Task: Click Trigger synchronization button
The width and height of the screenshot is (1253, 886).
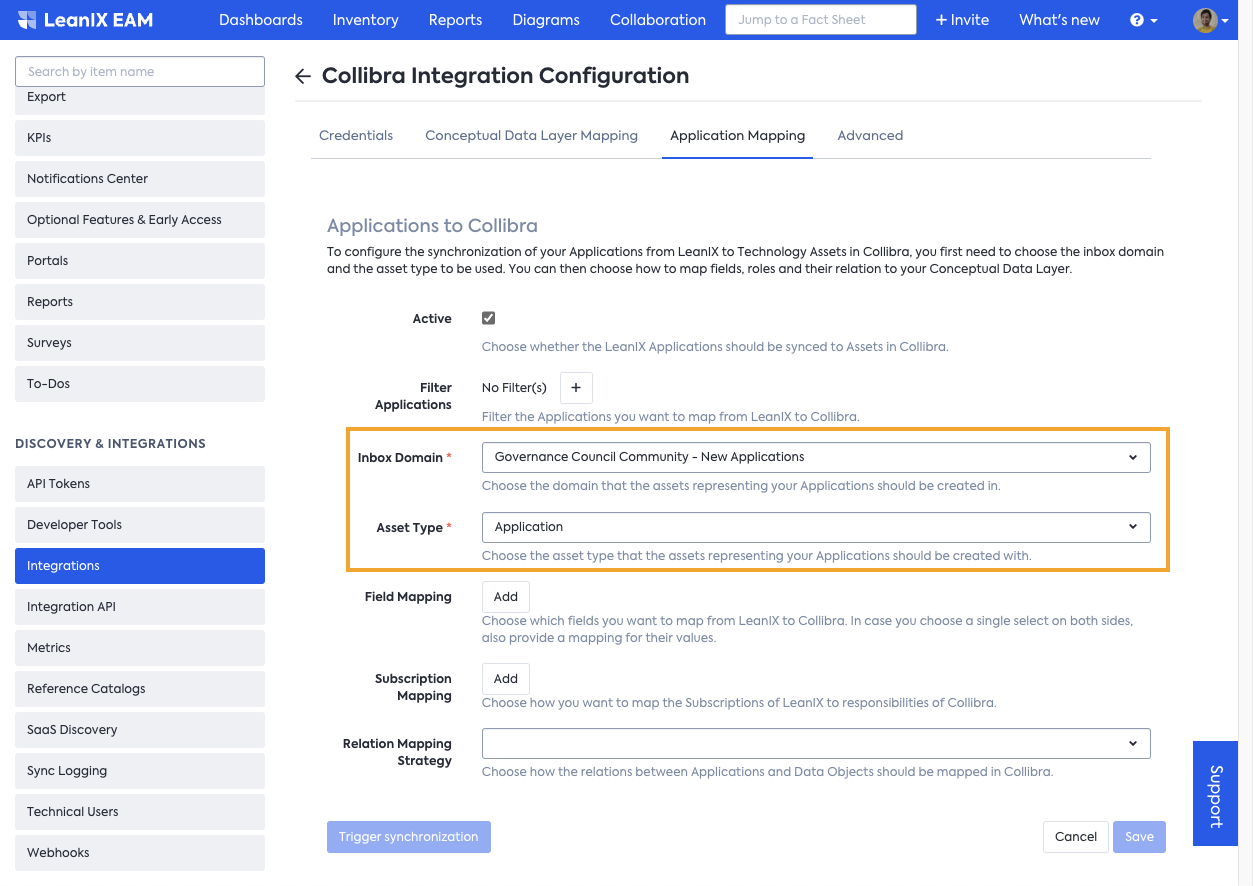Action: [x=409, y=837]
